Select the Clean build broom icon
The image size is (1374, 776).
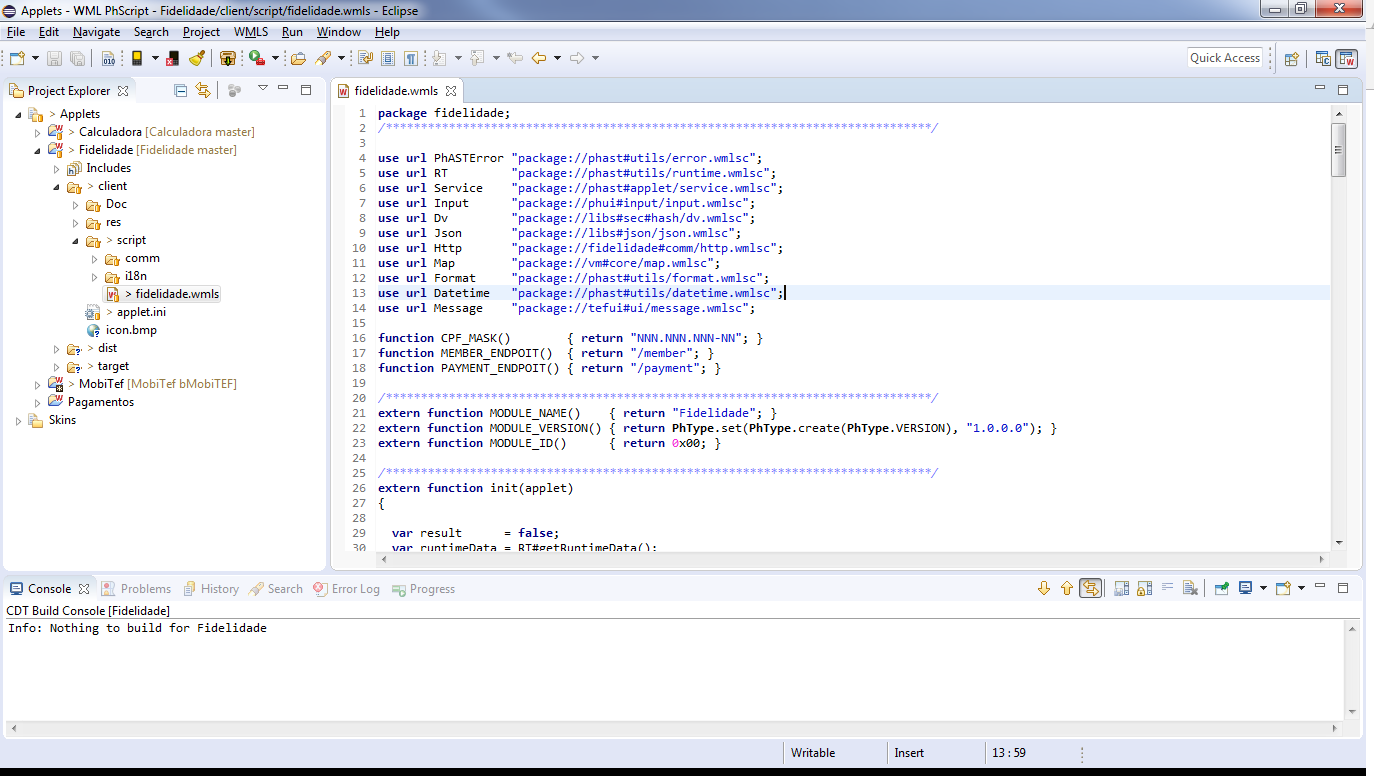tap(195, 57)
